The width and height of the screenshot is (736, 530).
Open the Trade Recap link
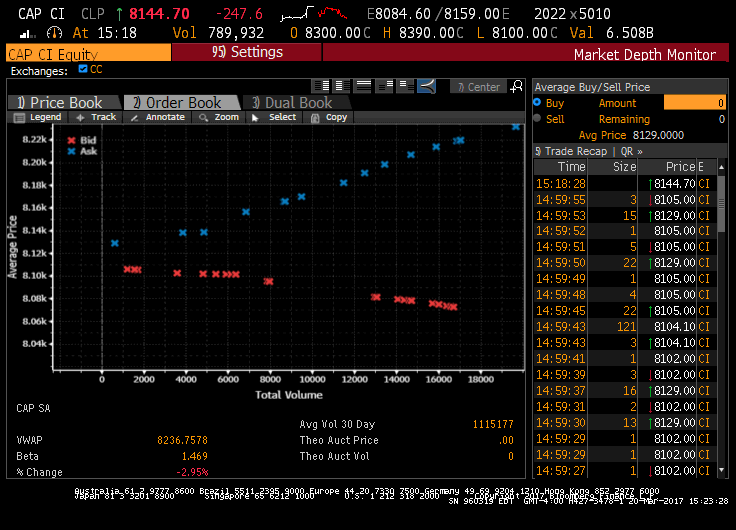click(x=571, y=151)
